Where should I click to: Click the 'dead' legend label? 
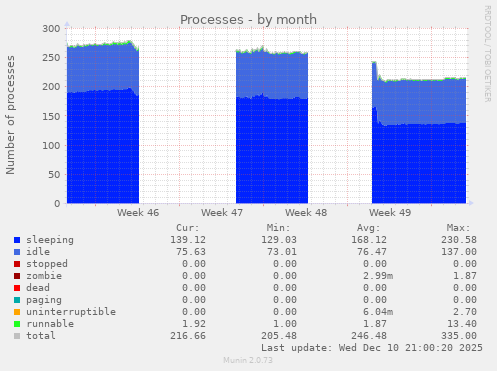click(38, 288)
